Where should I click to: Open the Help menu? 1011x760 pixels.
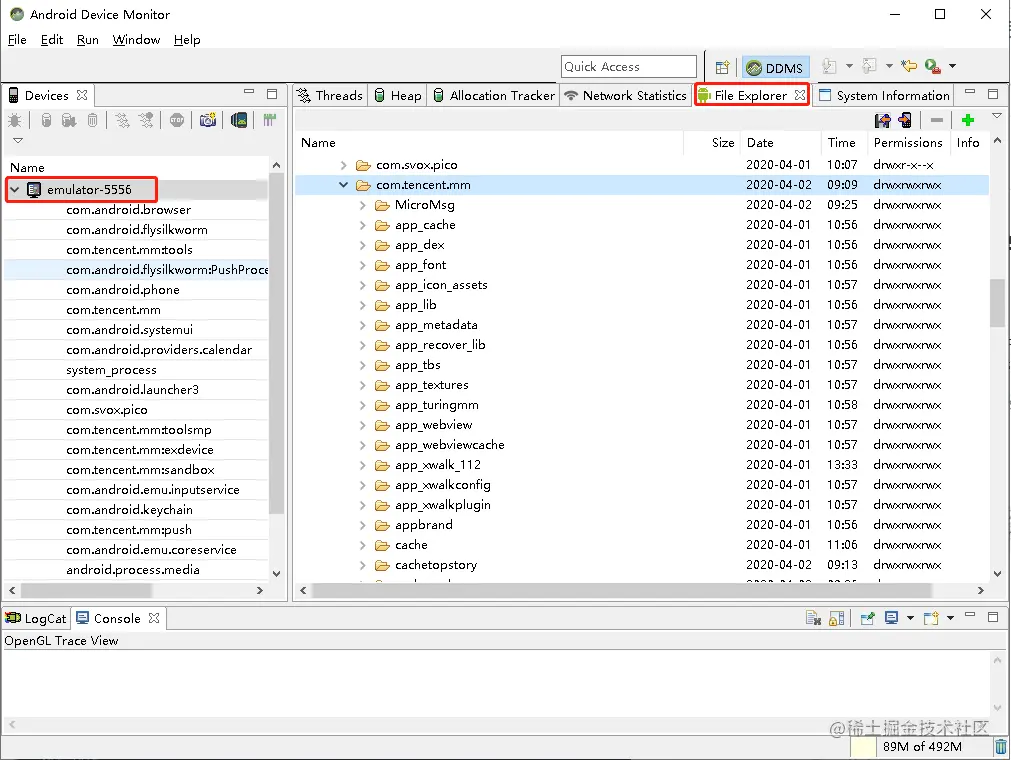click(187, 40)
